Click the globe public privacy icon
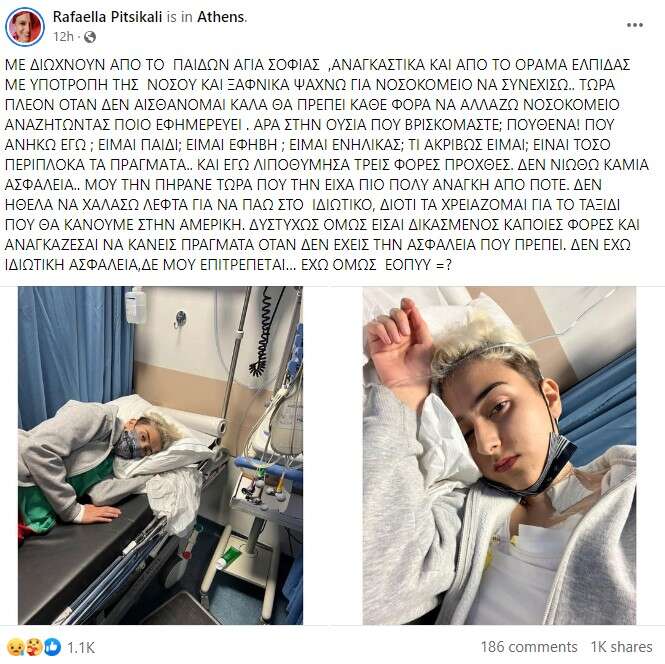 point(89,37)
